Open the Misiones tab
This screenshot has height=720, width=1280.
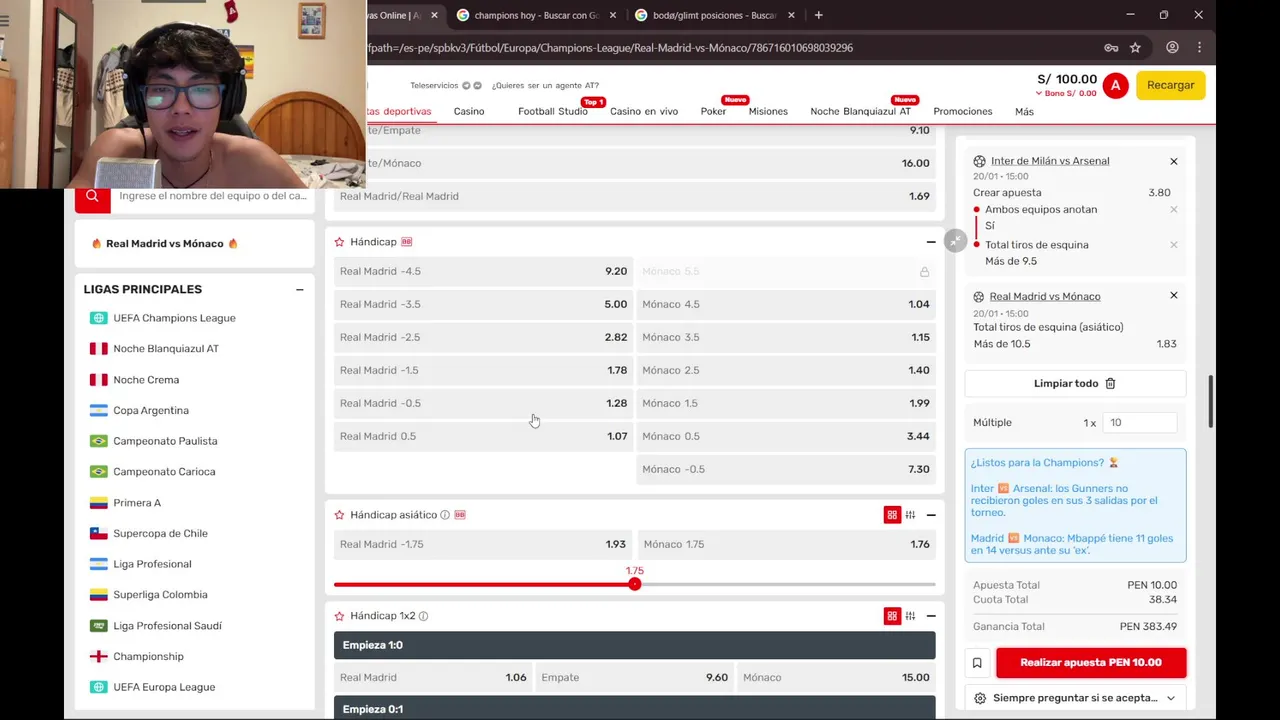point(768,111)
